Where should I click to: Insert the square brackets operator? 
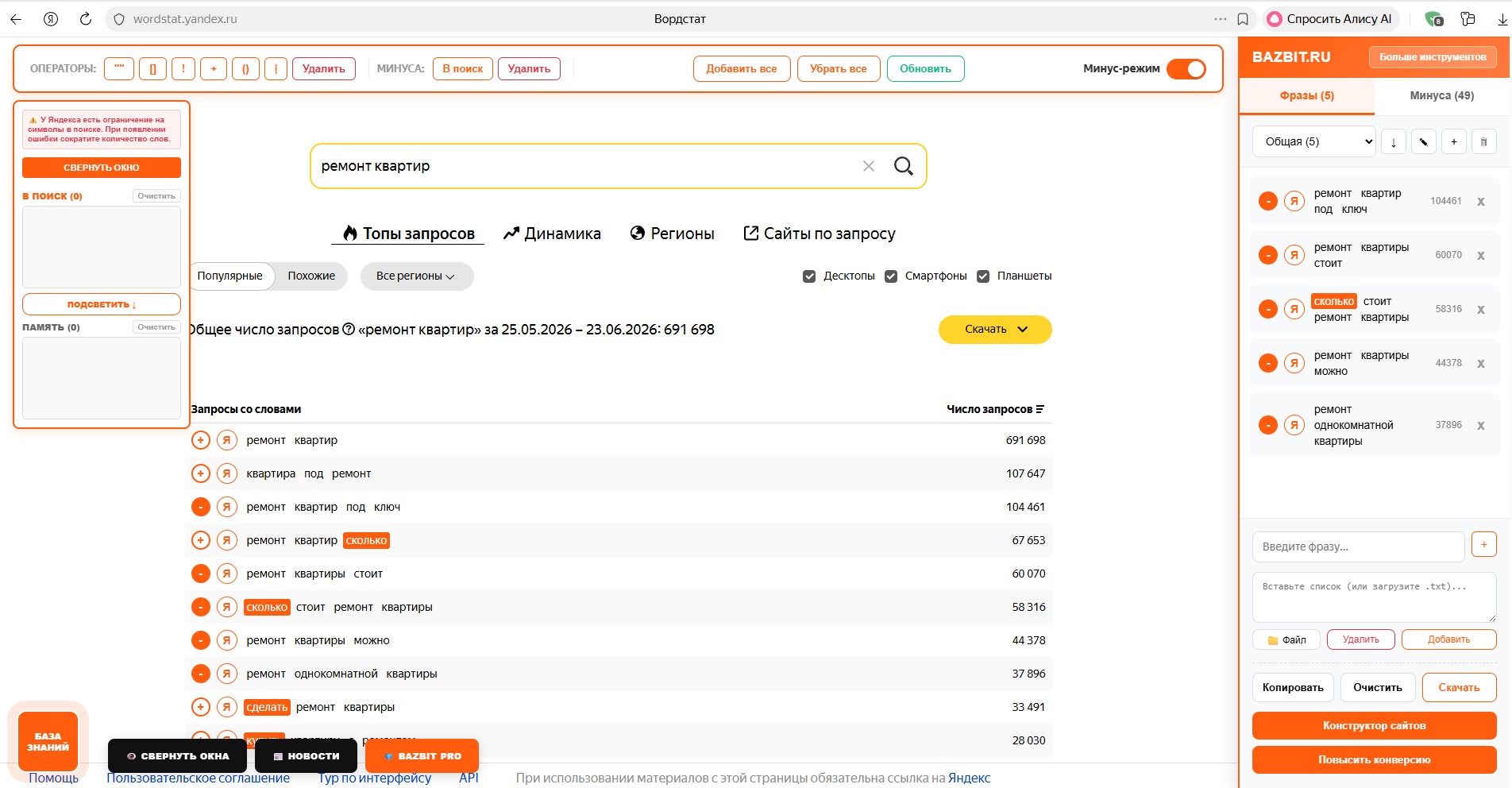point(152,69)
